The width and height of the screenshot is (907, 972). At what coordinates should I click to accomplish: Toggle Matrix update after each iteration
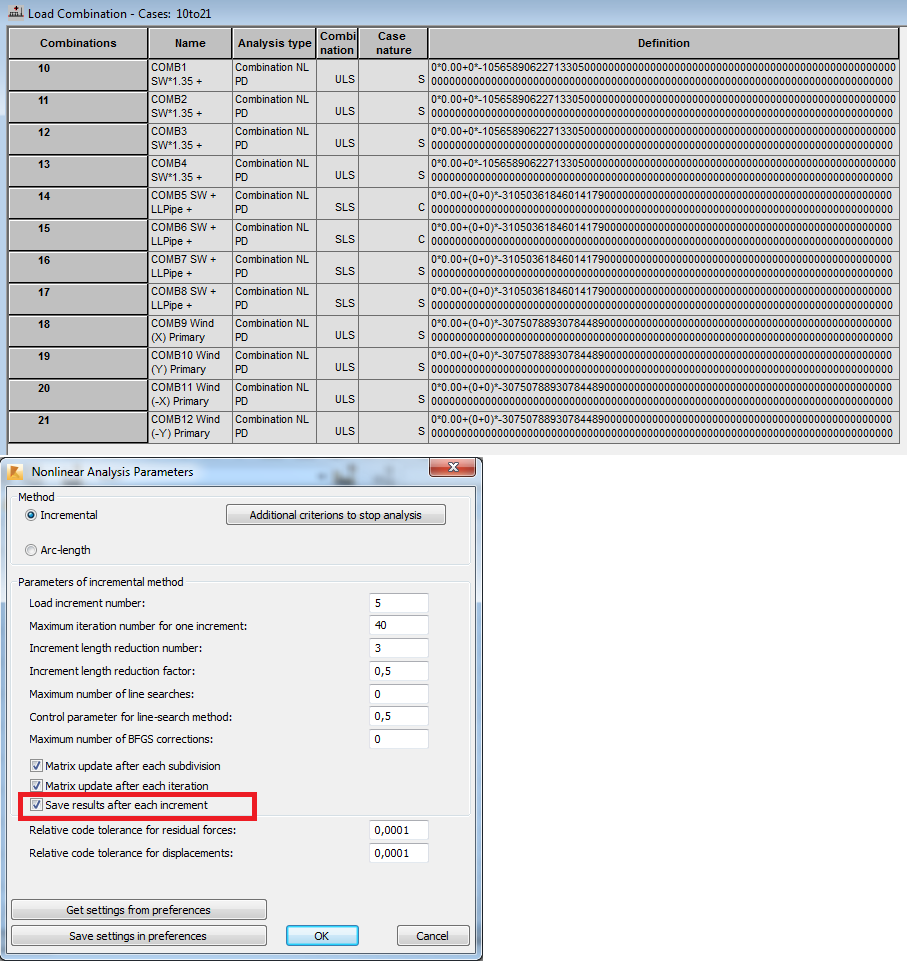click(x=36, y=785)
